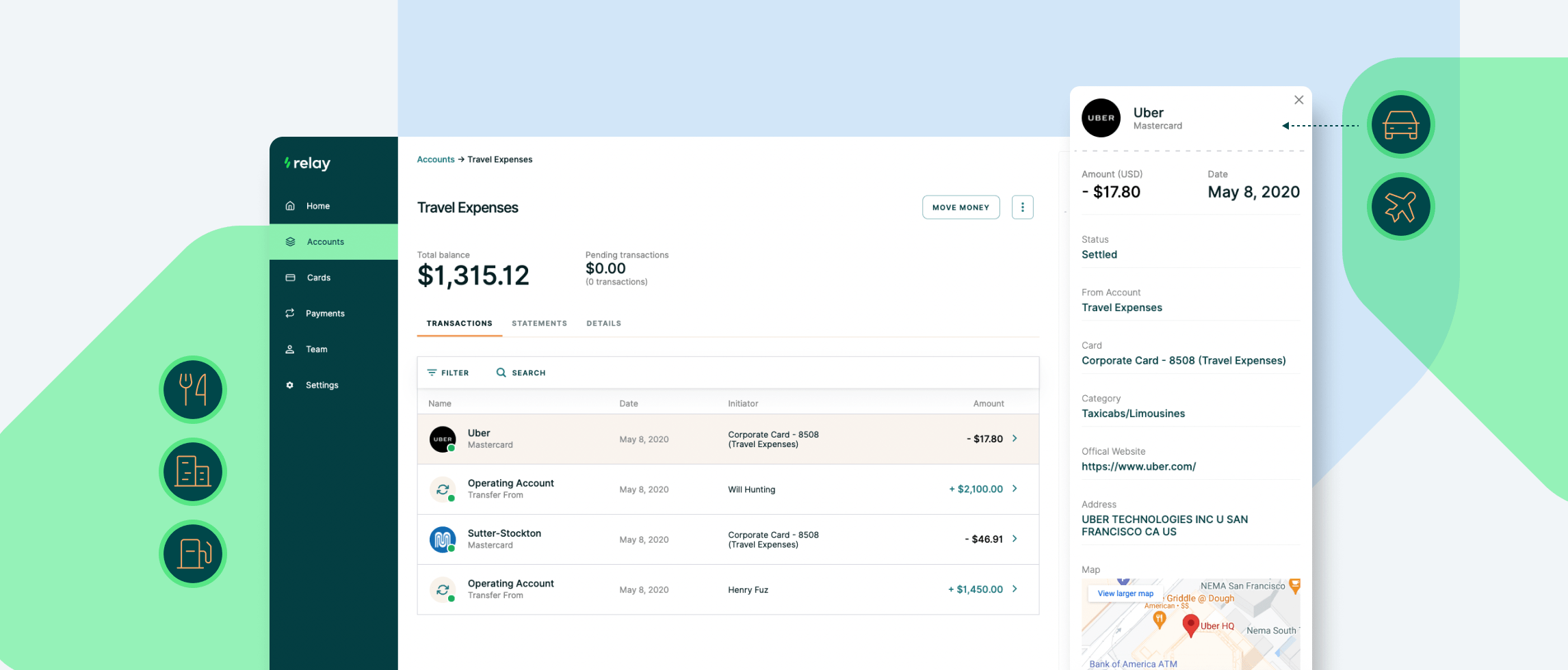Switch to the Details tab
This screenshot has width=1568, height=670.
tap(603, 323)
